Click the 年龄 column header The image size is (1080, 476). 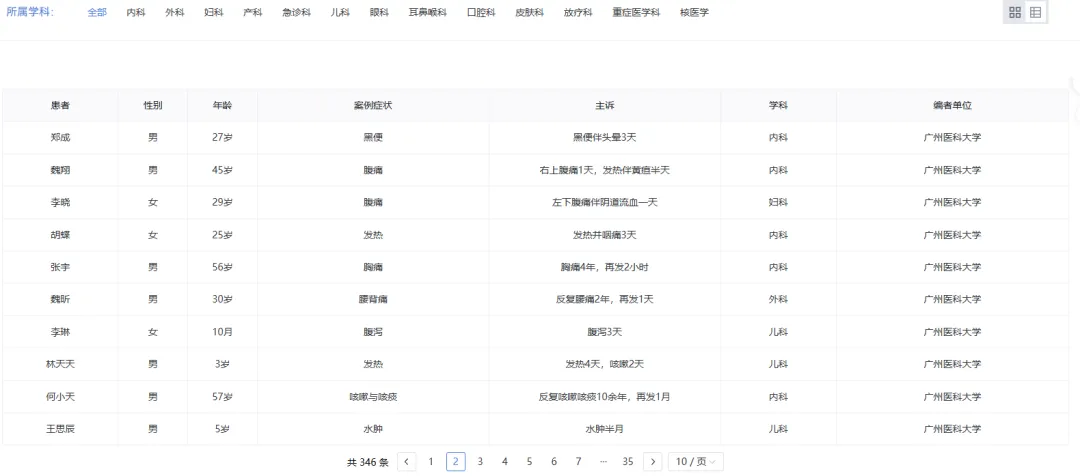point(222,105)
